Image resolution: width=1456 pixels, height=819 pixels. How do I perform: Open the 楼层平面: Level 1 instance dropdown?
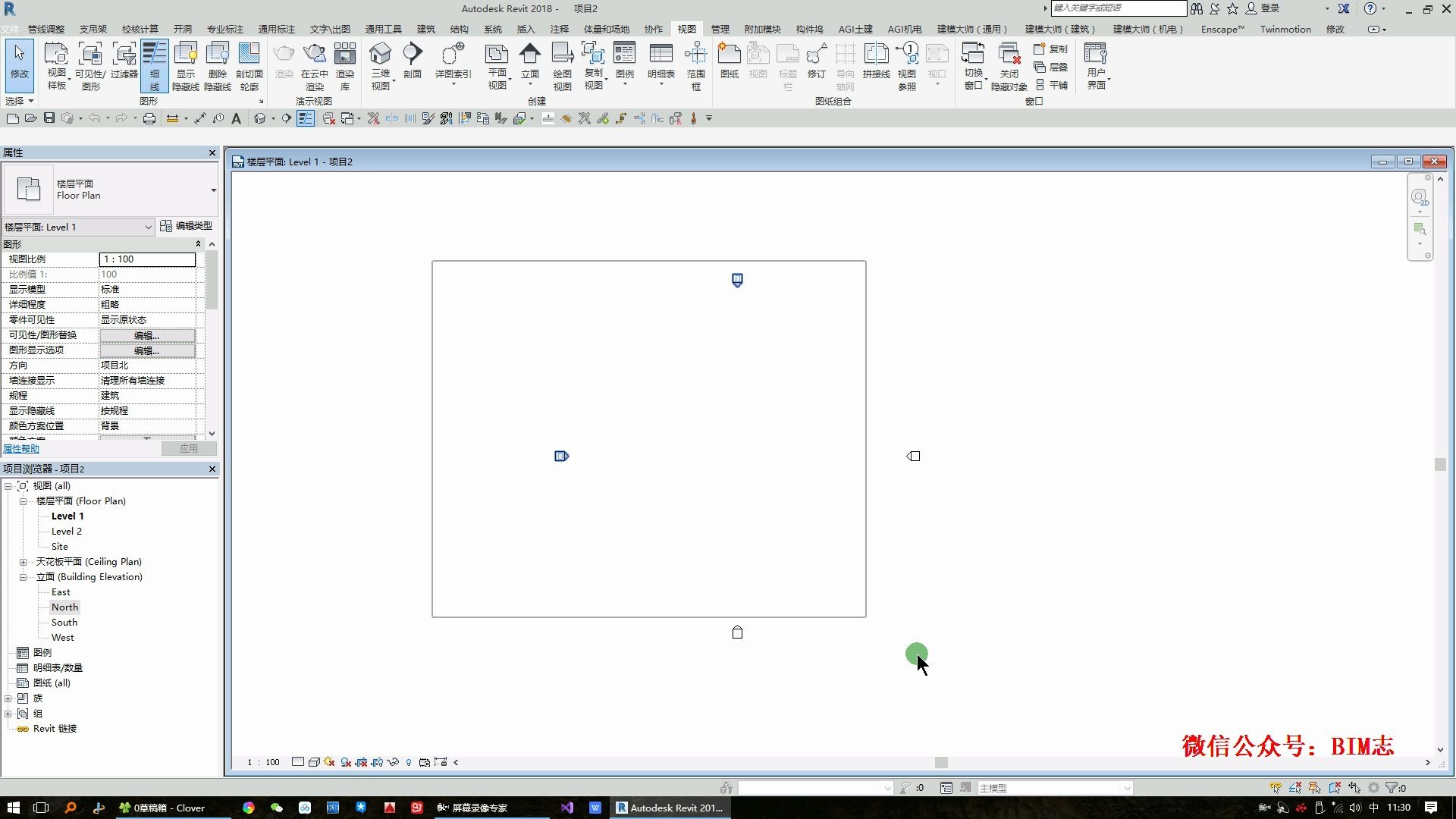click(x=148, y=227)
